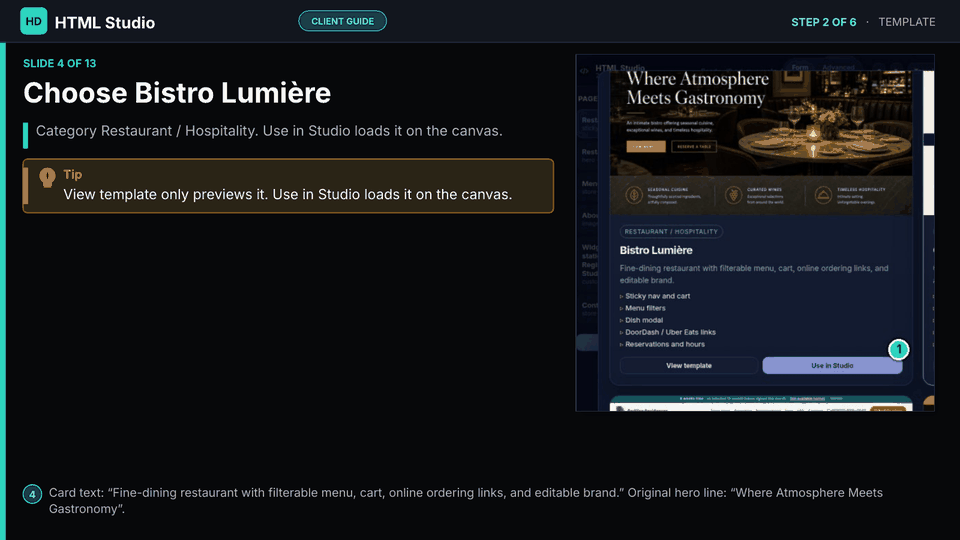Click the 'SLIDE 4 OF 13' label
The width and height of the screenshot is (960, 540).
(x=59, y=64)
